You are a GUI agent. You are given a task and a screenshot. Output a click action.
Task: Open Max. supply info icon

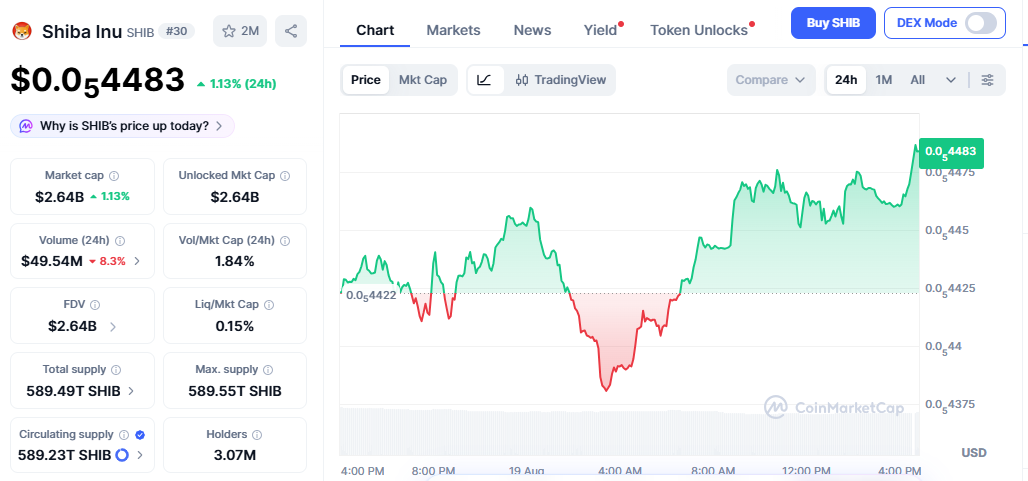coord(268,370)
